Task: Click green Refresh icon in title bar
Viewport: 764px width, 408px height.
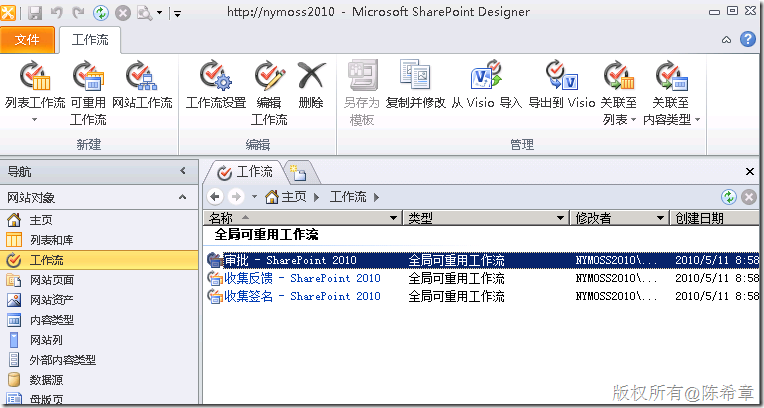Action: pyautogui.click(x=101, y=13)
